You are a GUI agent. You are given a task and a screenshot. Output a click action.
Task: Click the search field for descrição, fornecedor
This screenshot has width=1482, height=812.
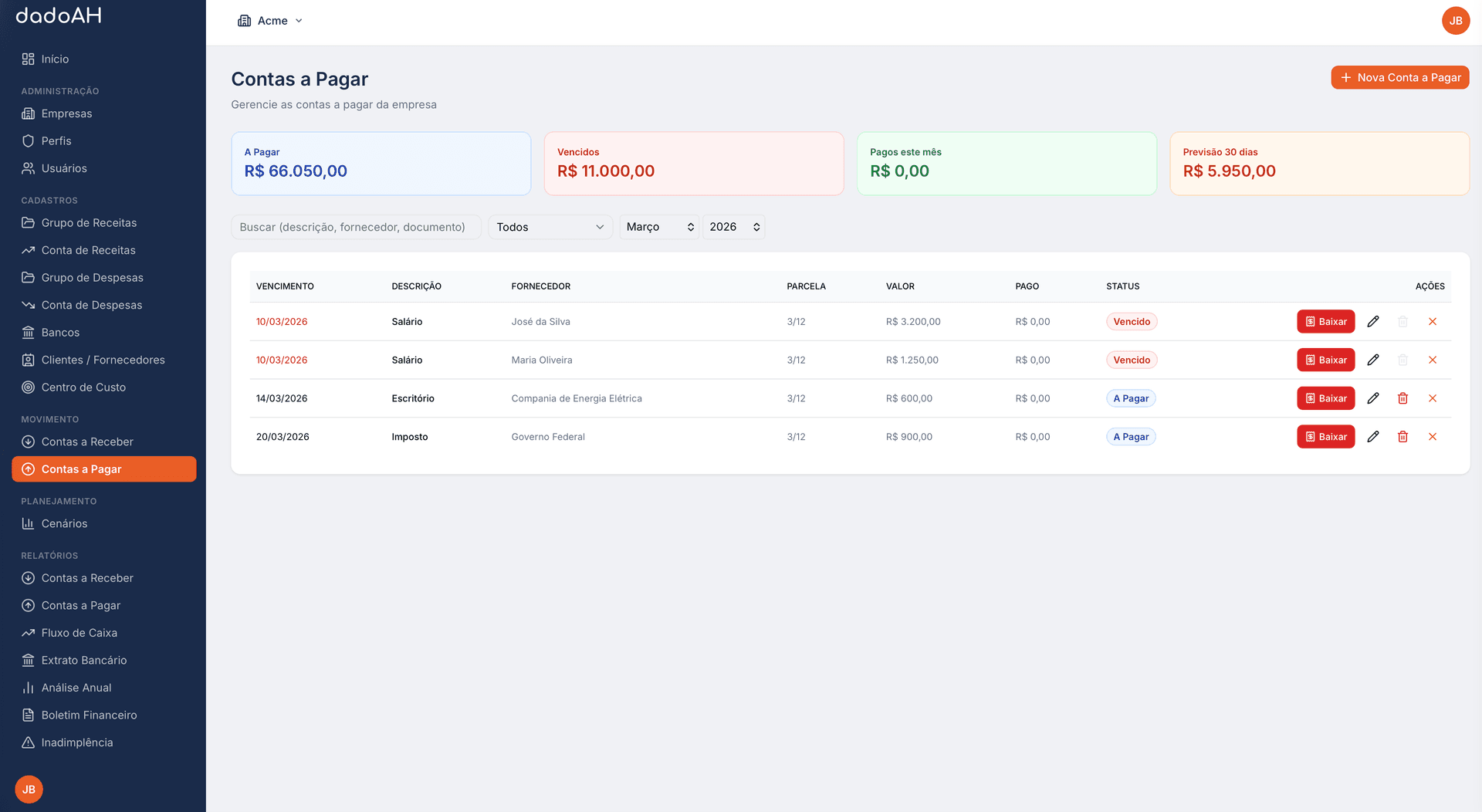tap(355, 227)
